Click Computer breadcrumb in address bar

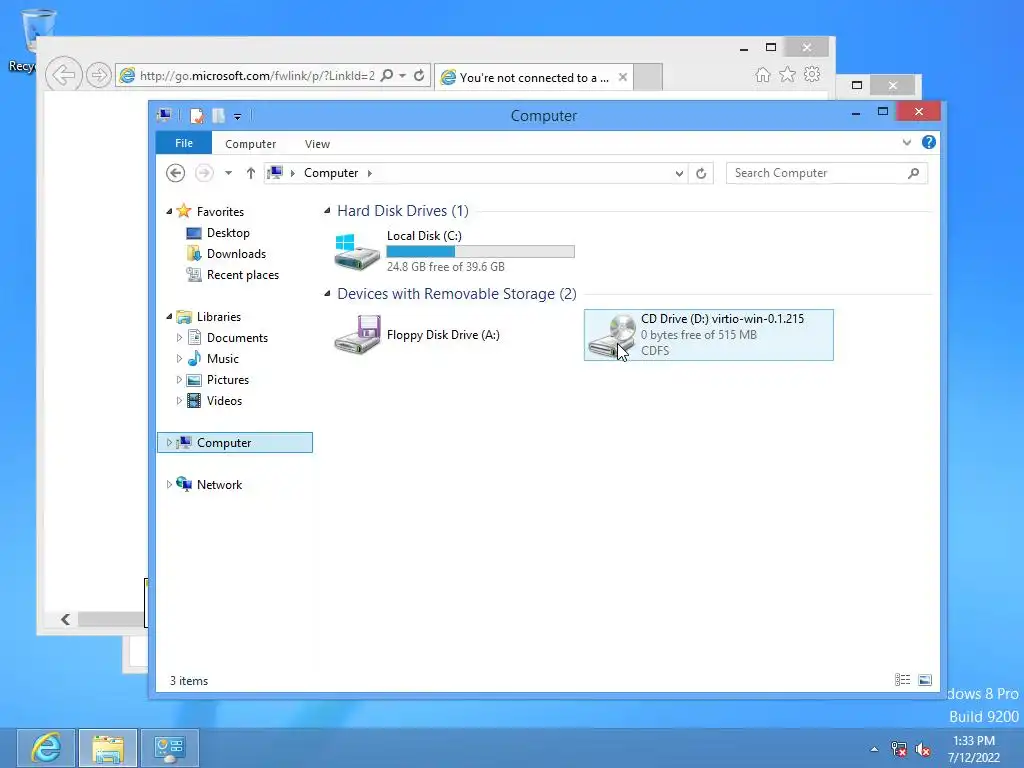(x=331, y=173)
